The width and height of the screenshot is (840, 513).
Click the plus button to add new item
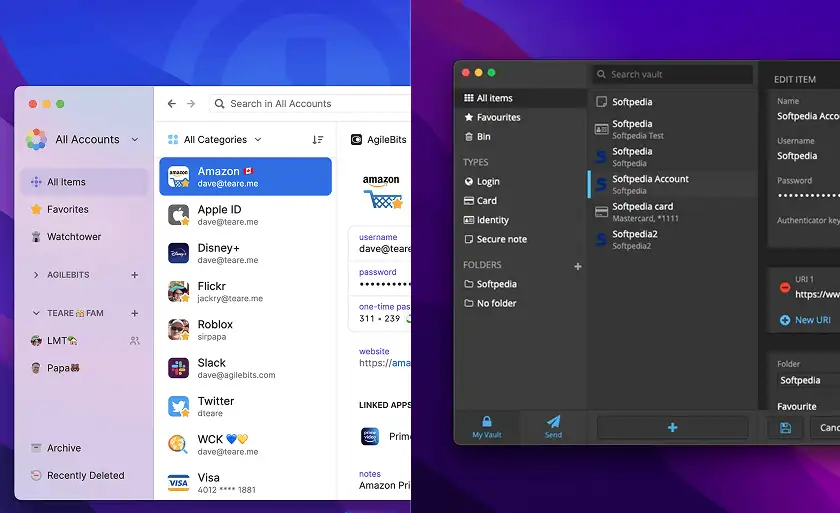(672, 428)
